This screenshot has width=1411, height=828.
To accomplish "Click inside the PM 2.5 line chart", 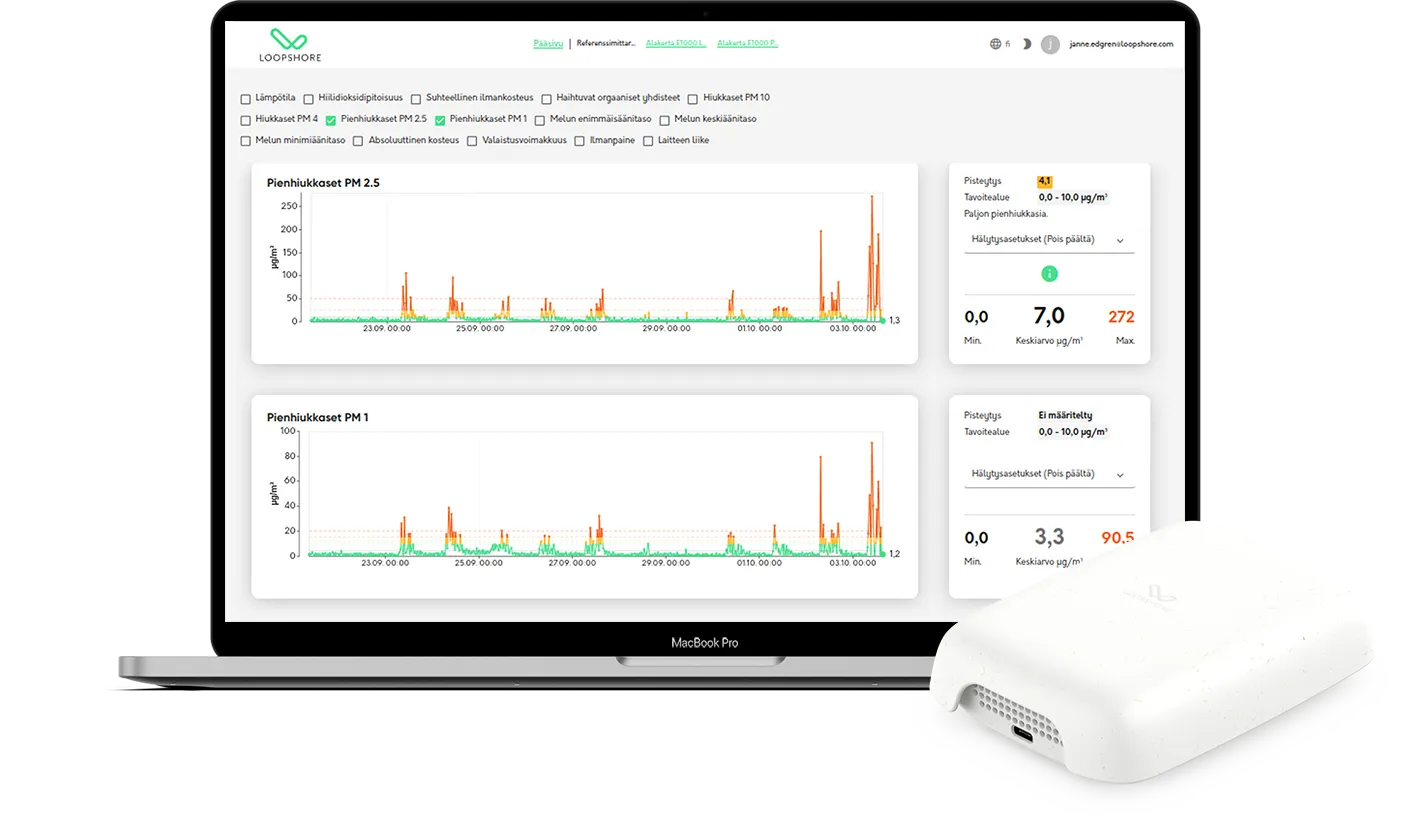I will click(597, 257).
